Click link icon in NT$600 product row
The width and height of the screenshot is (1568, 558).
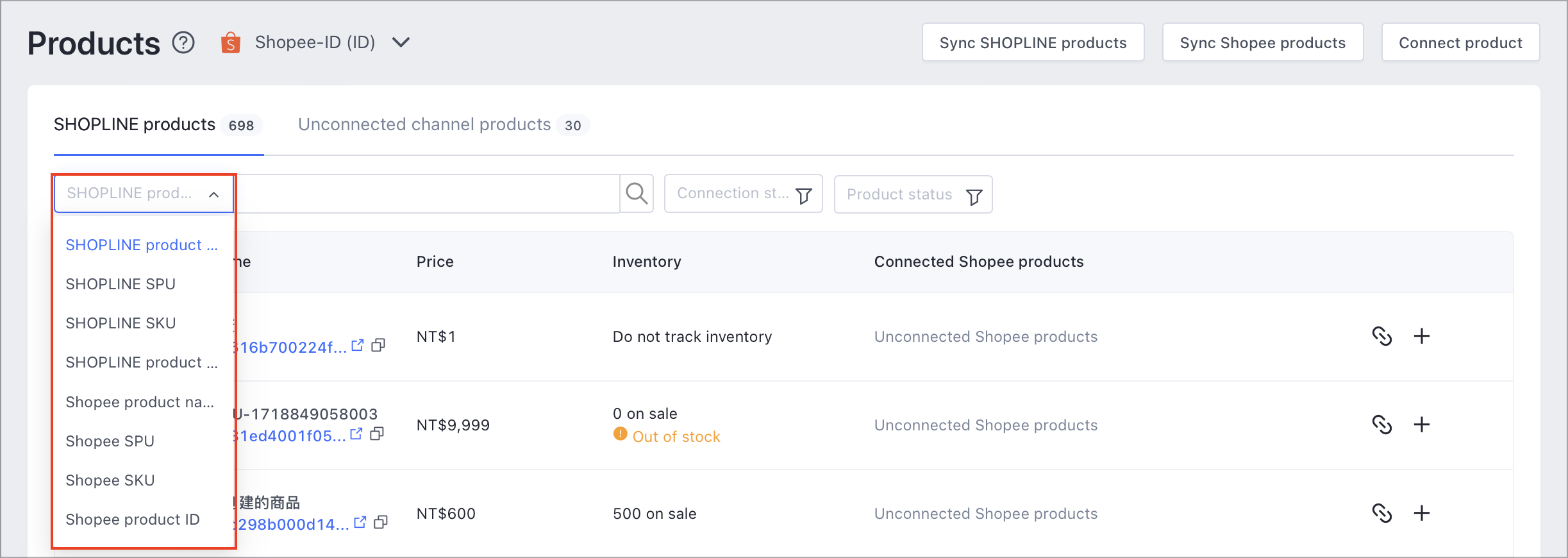pos(1381,513)
